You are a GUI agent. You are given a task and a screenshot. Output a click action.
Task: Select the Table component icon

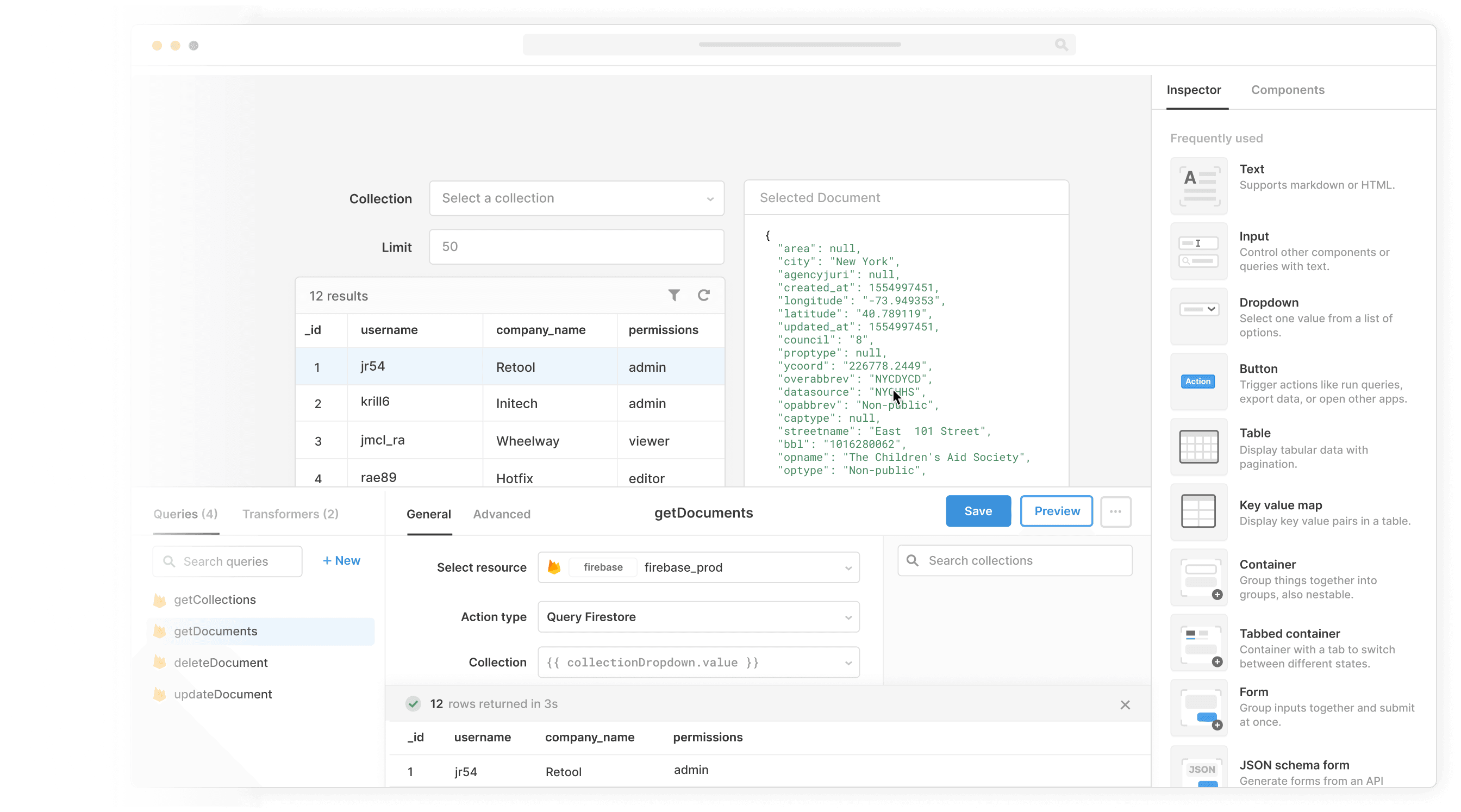pos(1198,447)
